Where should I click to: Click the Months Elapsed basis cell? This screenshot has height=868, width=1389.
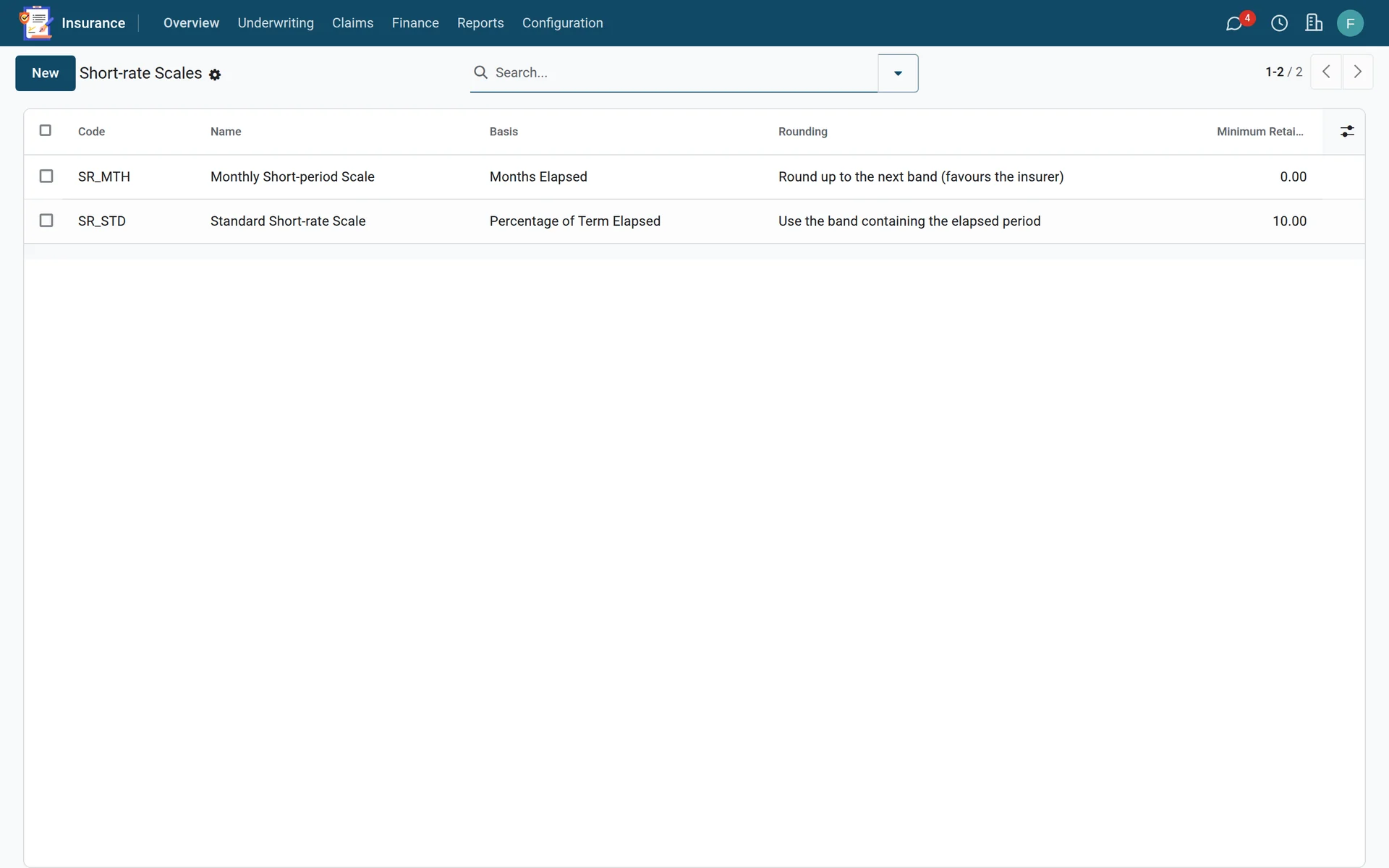(x=538, y=176)
